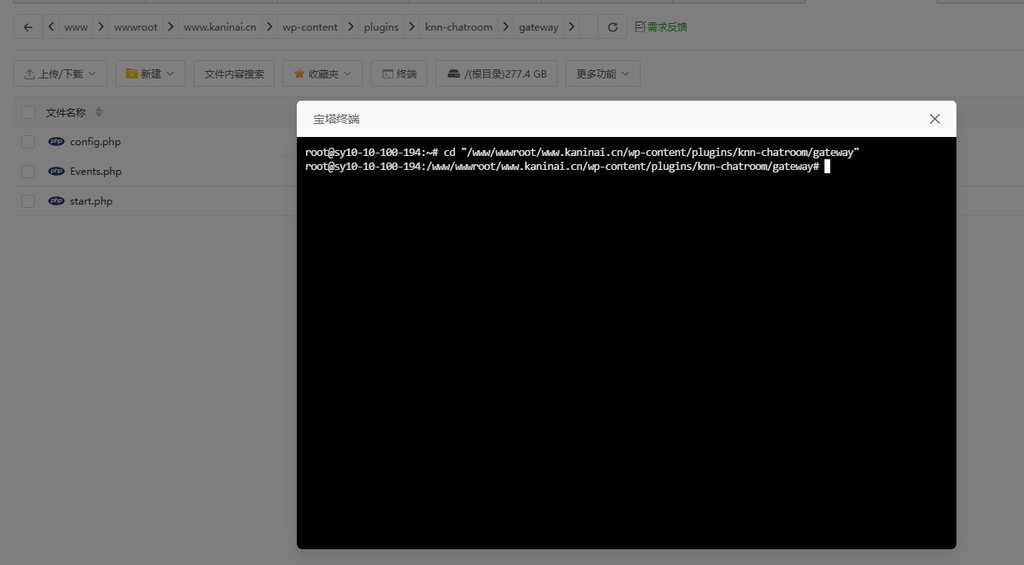The image size is (1024, 565).
Task: Expand the chevron after wwwroot breadcrumb
Action: tap(170, 27)
